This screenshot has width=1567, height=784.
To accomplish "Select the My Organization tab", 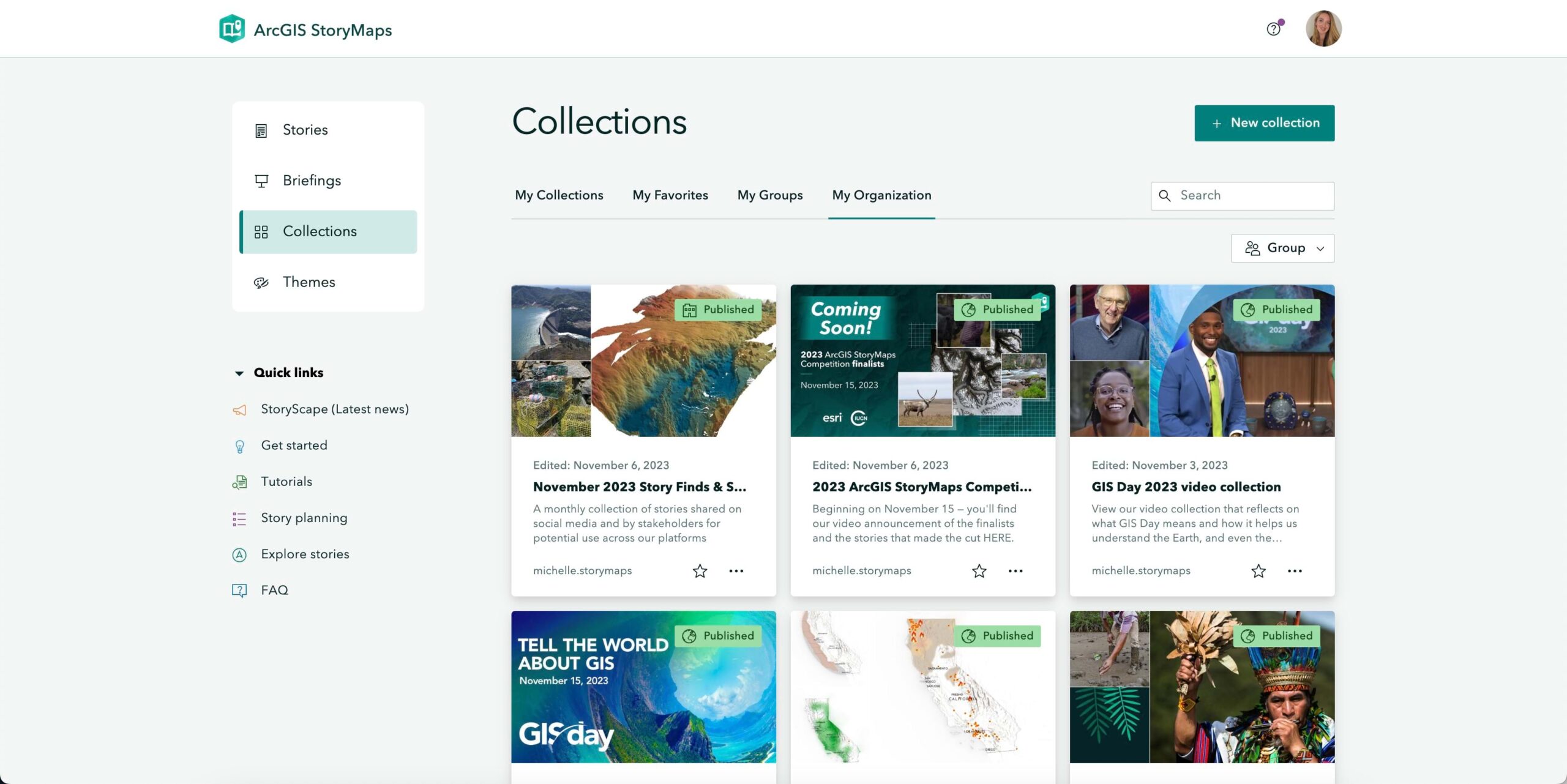I will point(881,195).
